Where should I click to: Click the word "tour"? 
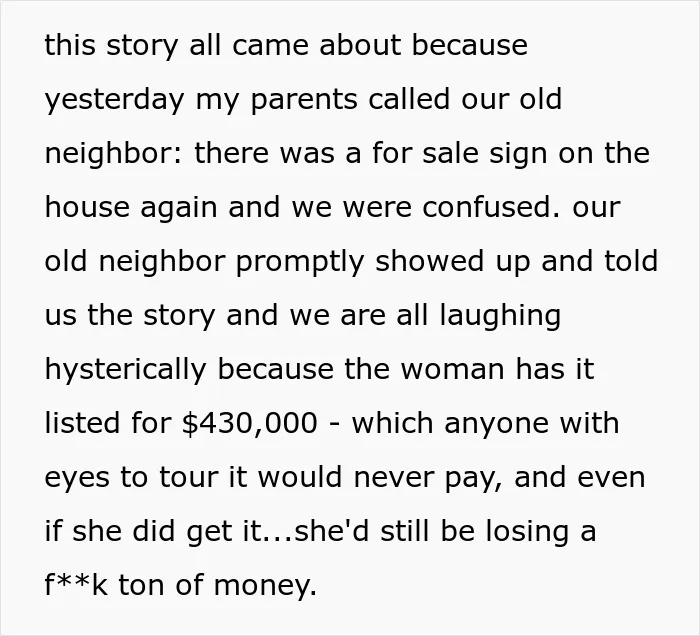(x=189, y=477)
